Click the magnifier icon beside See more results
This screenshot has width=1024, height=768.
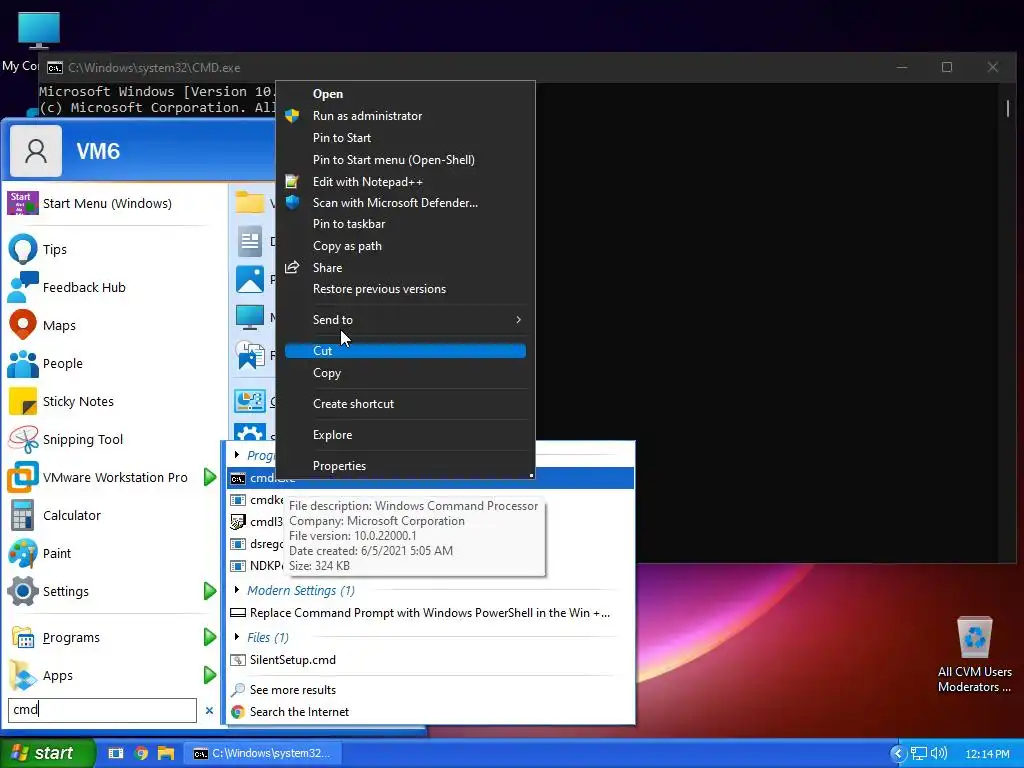(x=238, y=690)
